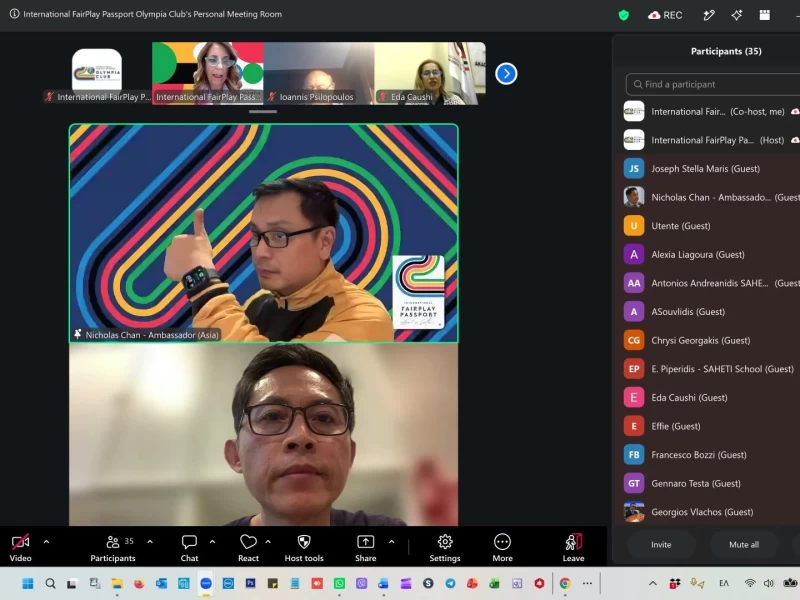The width and height of the screenshot is (800, 600).
Task: Open WhatsApp from the taskbar
Action: (x=339, y=583)
